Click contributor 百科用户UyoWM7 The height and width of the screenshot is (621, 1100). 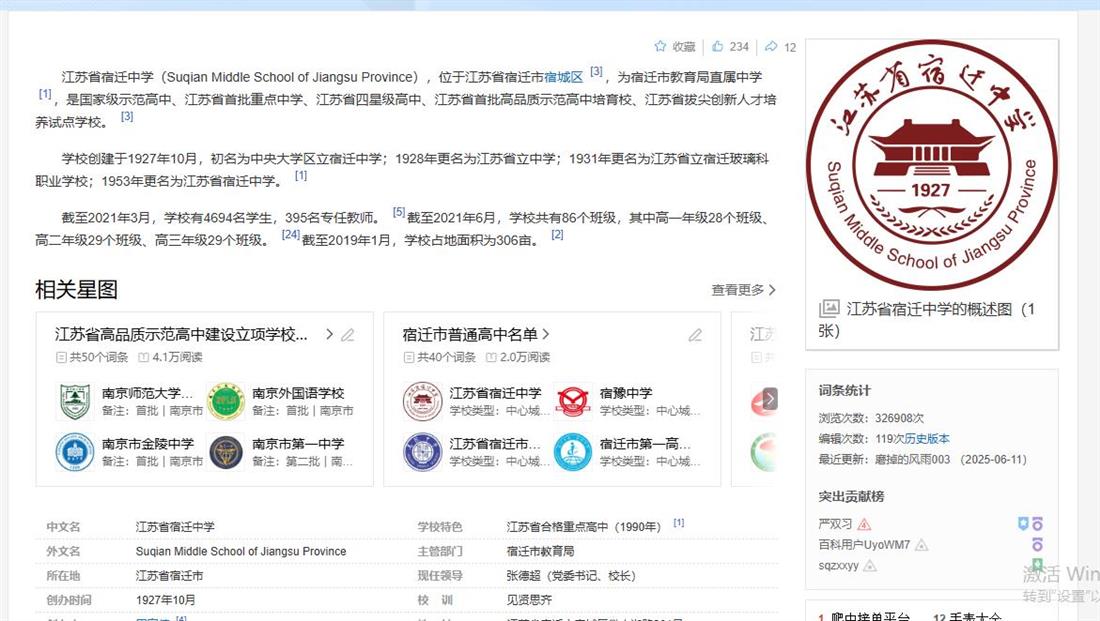coord(864,545)
